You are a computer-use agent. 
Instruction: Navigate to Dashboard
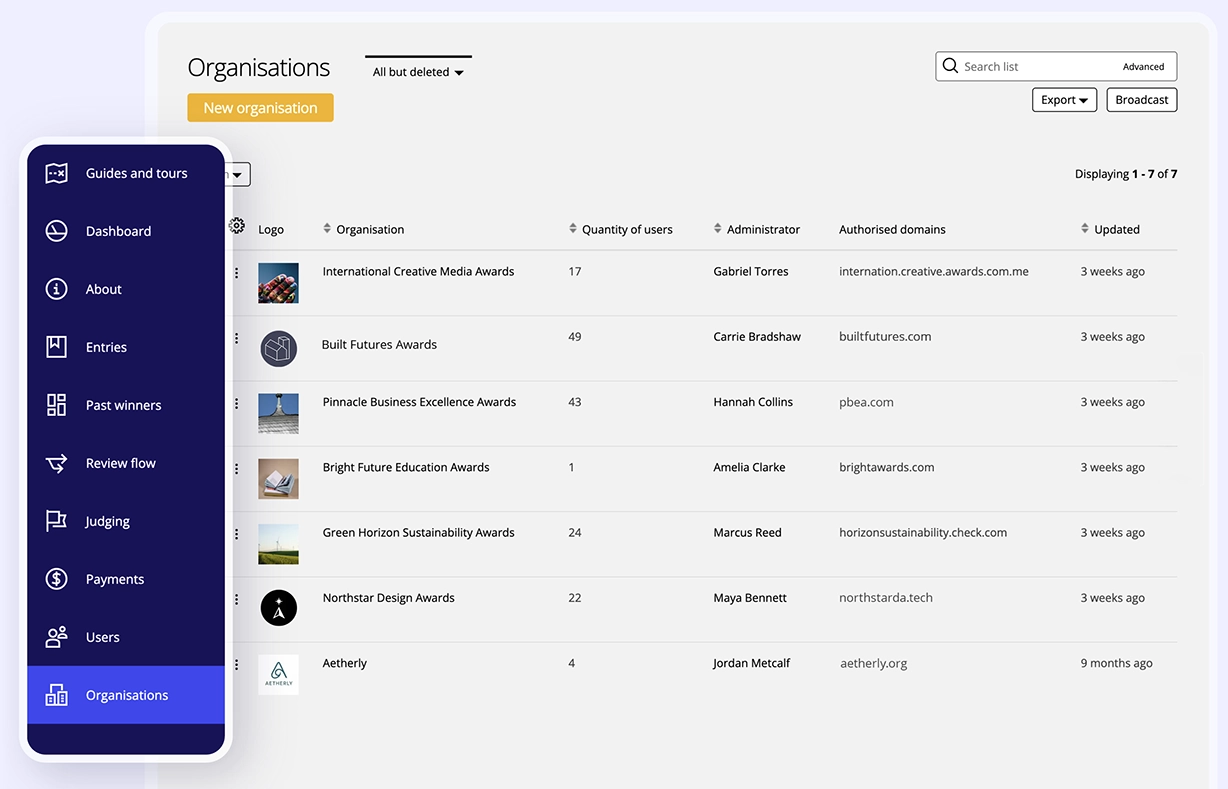point(126,231)
